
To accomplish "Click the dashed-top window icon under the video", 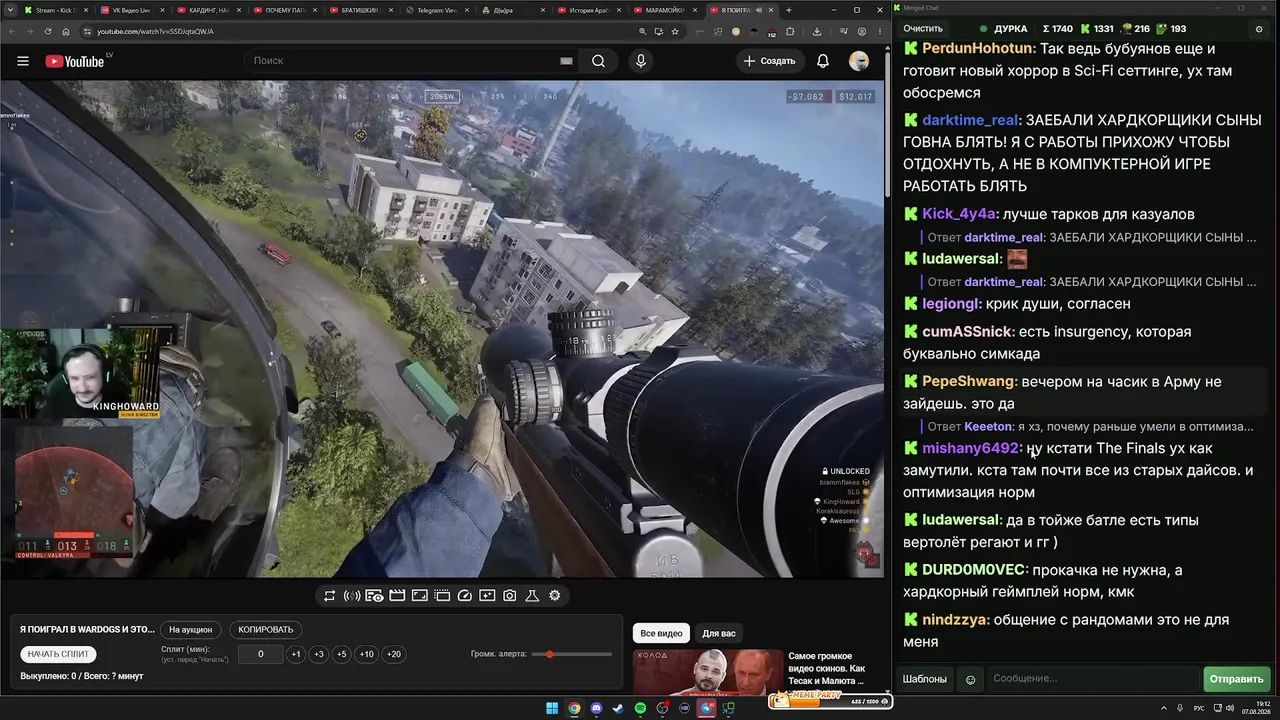I will pos(442,596).
